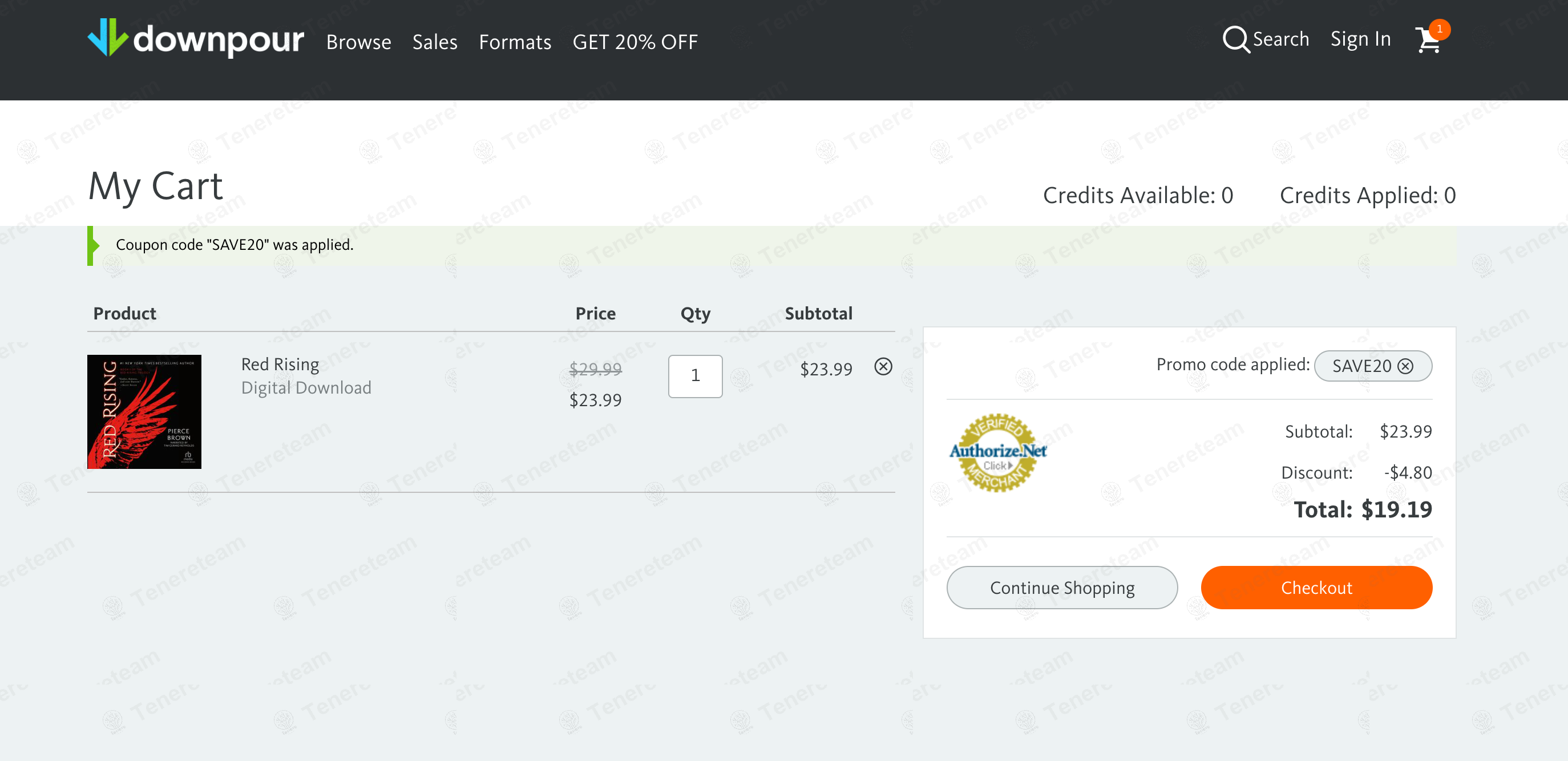
Task: Open the Browse menu
Action: click(358, 42)
